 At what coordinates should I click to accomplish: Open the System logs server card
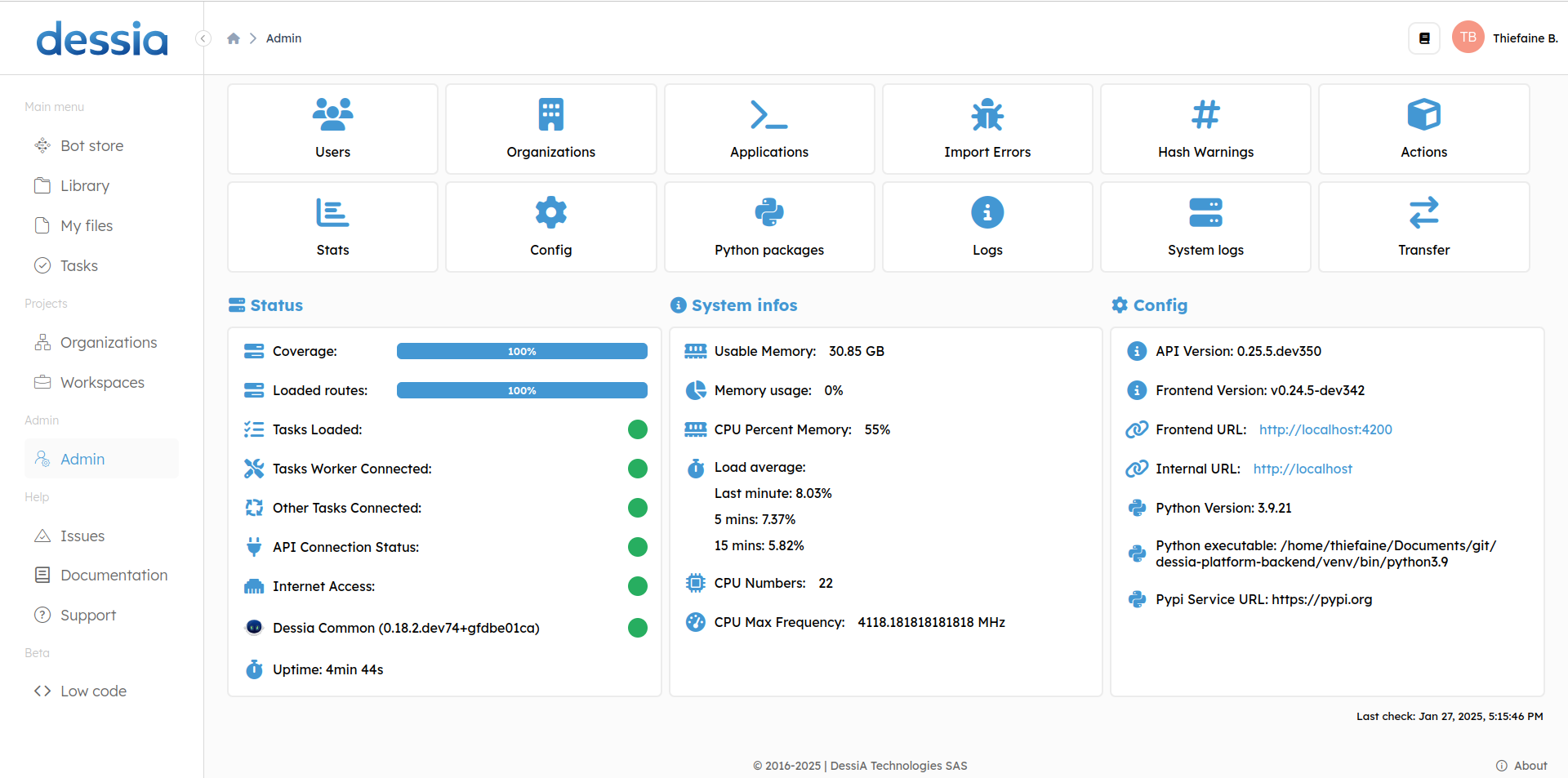1205,227
